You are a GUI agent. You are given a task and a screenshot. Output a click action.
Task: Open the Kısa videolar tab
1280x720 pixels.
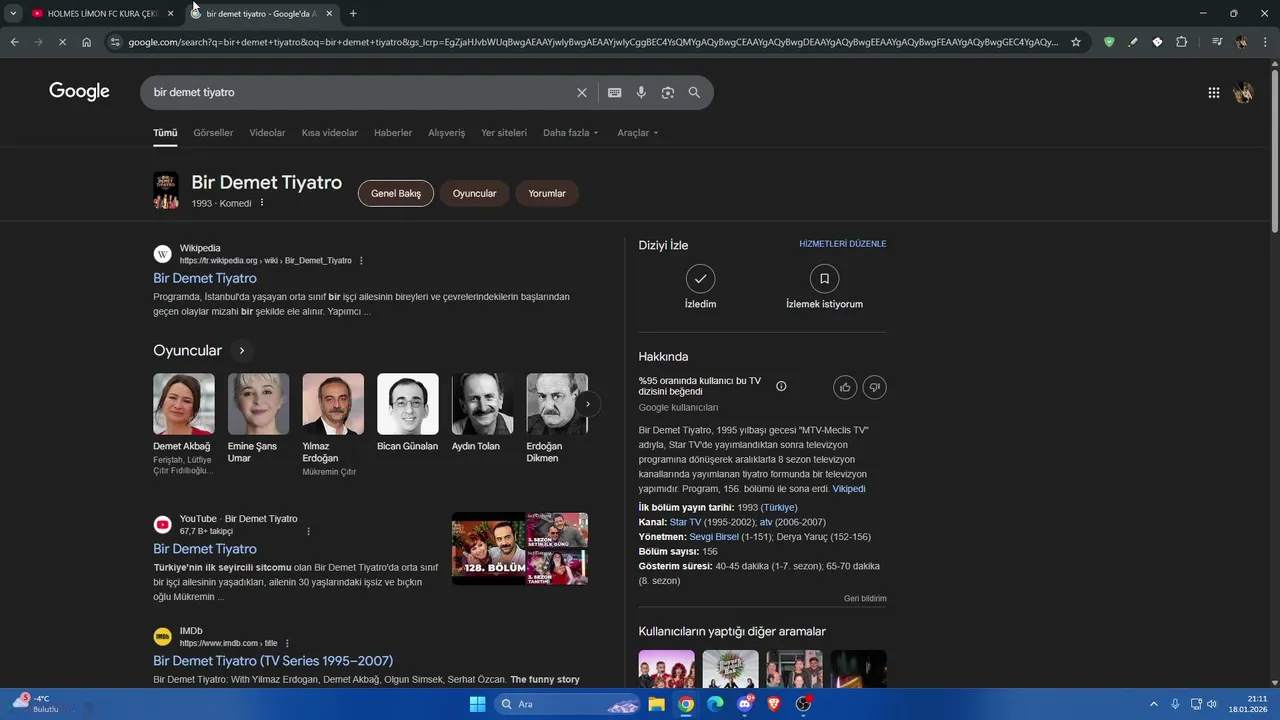point(330,133)
